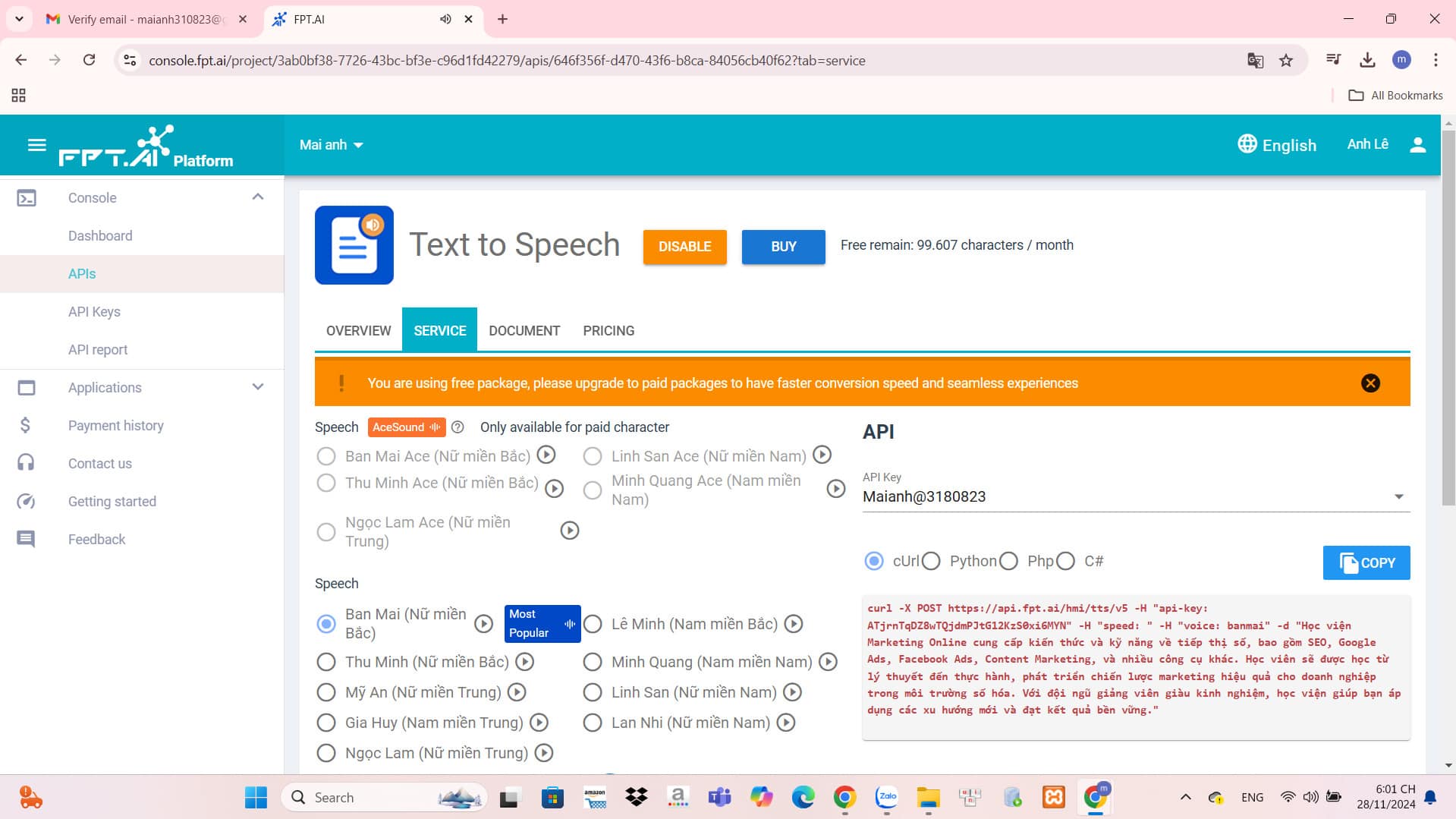Open Zalo from the taskbar
This screenshot has width=1456, height=819.
tap(886, 797)
